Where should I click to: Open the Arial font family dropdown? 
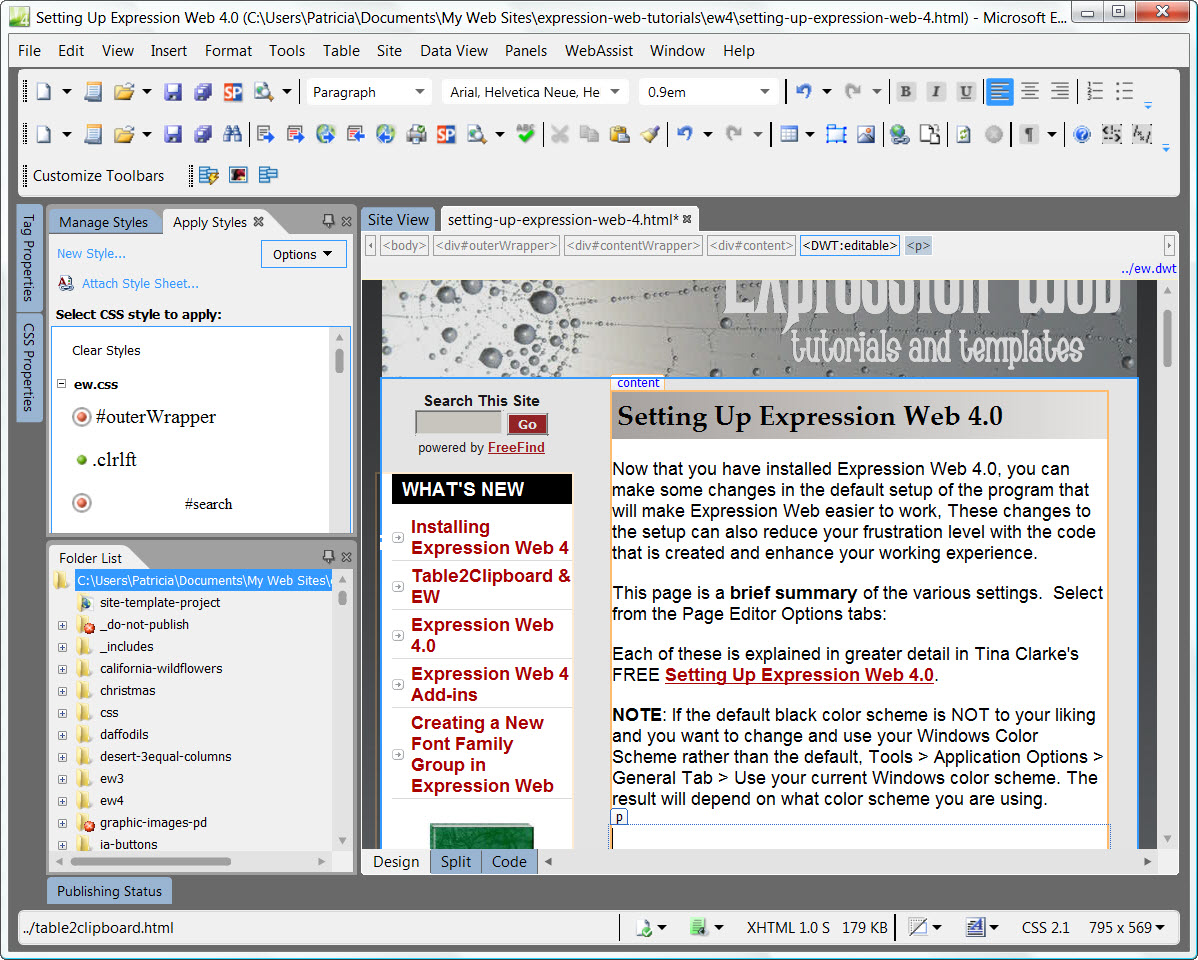click(615, 92)
